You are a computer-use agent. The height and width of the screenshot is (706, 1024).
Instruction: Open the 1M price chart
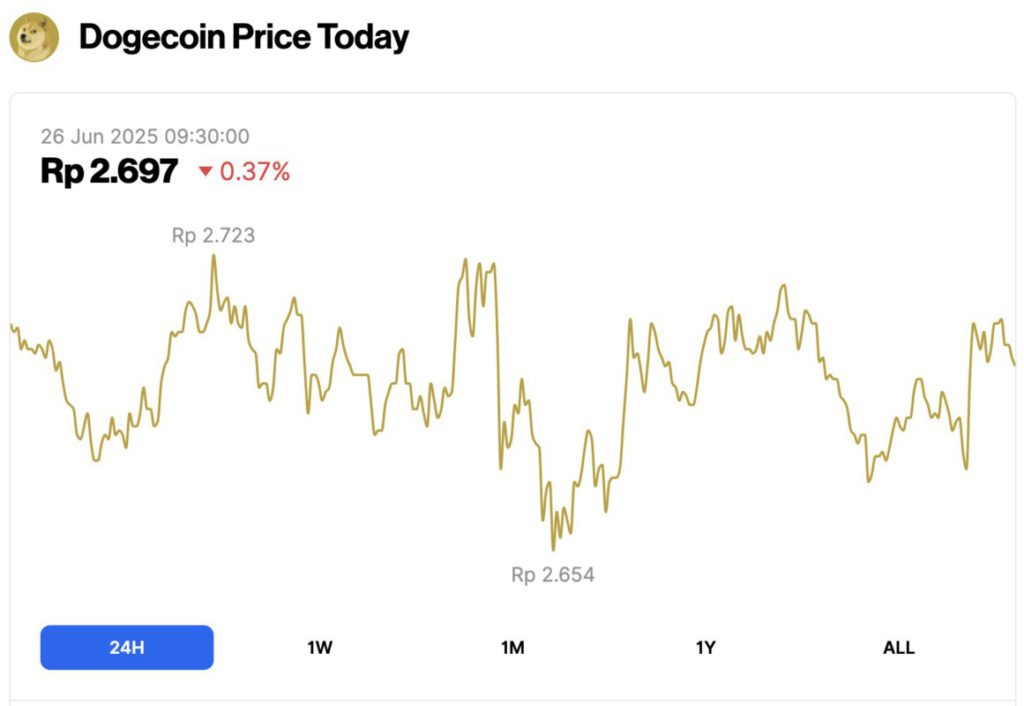[512, 647]
